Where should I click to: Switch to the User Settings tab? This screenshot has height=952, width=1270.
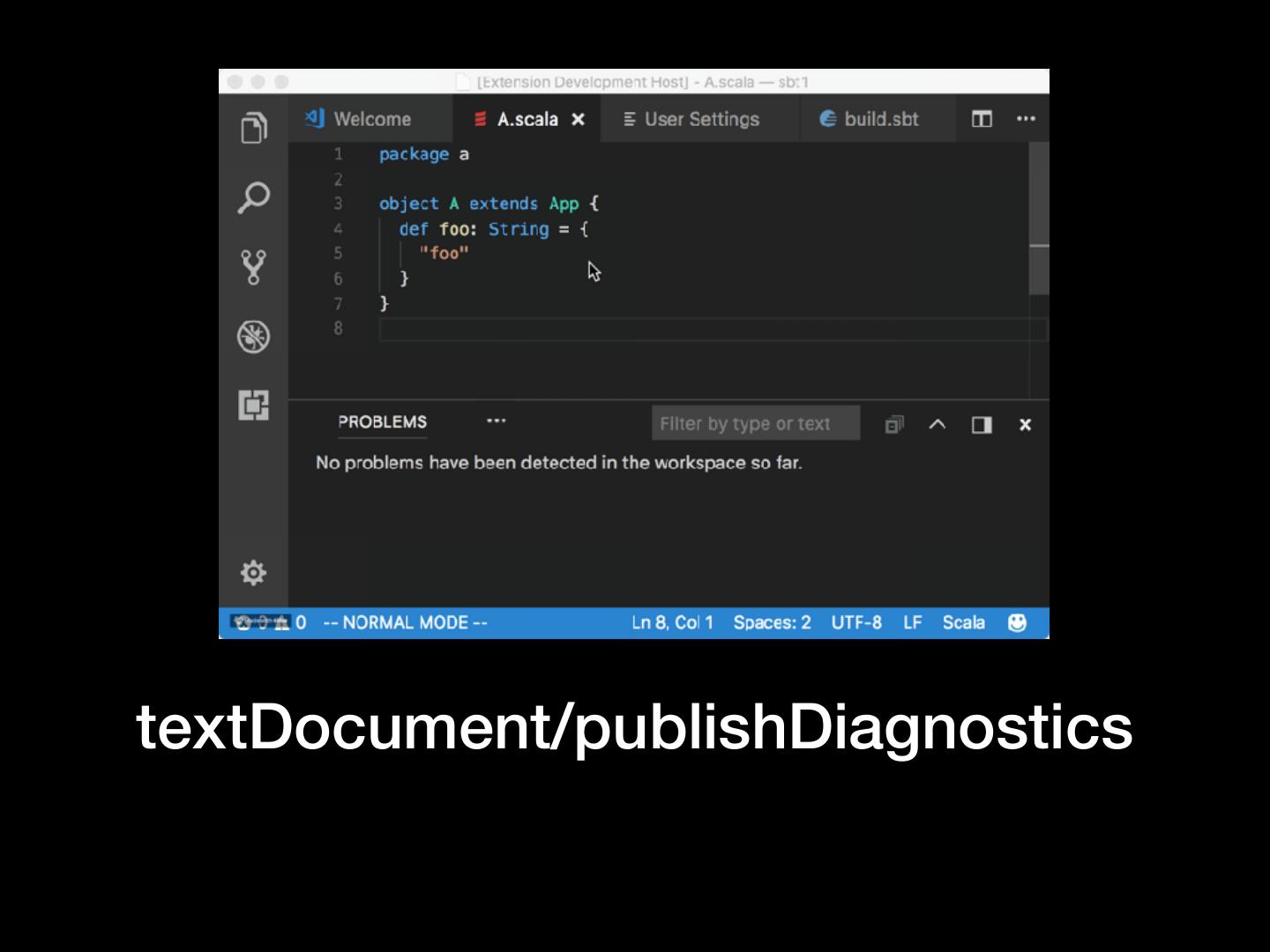pyautogui.click(x=700, y=119)
